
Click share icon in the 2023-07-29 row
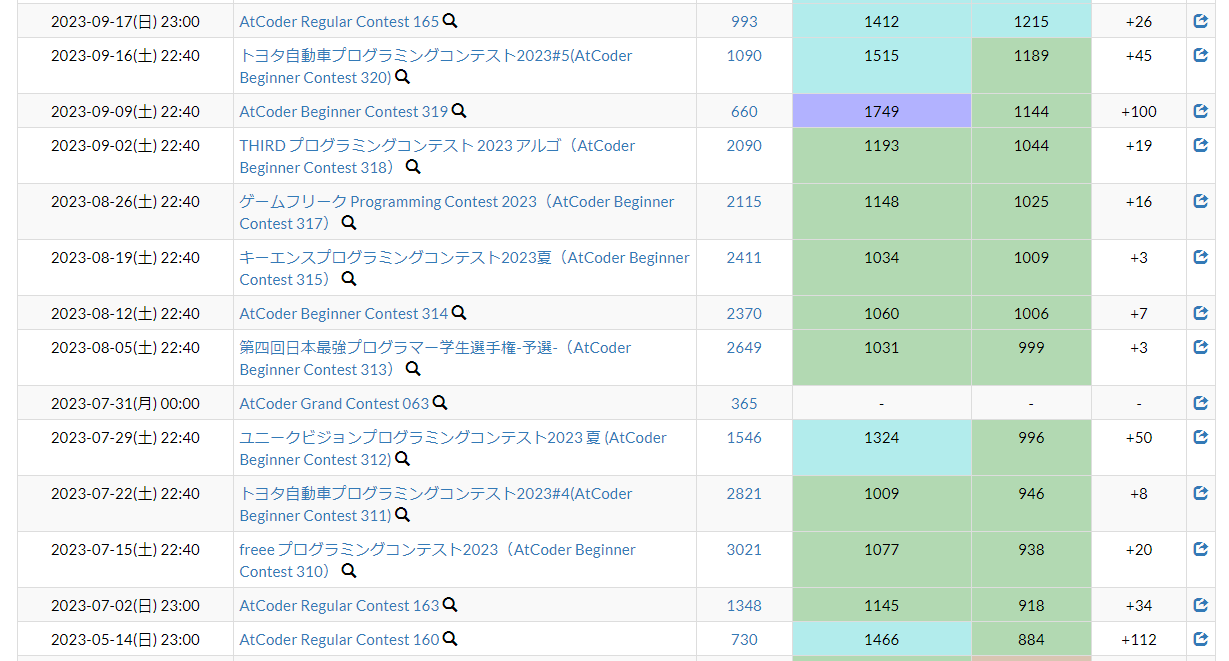(1201, 437)
